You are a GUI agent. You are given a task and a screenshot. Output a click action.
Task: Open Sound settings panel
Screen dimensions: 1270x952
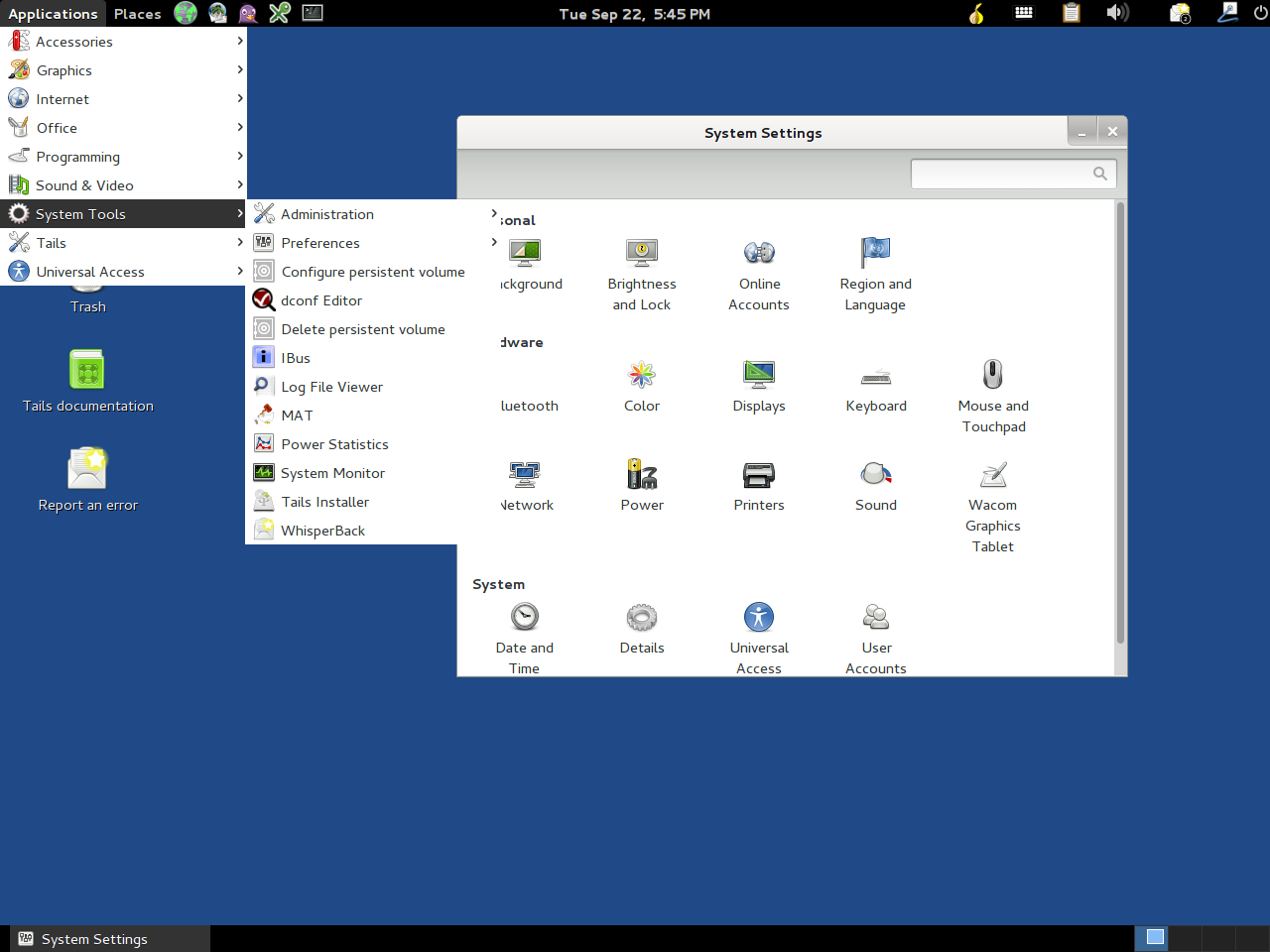click(x=875, y=476)
